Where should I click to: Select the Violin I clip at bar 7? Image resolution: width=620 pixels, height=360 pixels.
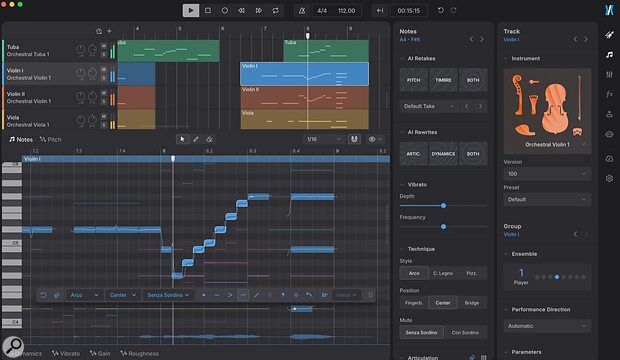[x=304, y=74]
